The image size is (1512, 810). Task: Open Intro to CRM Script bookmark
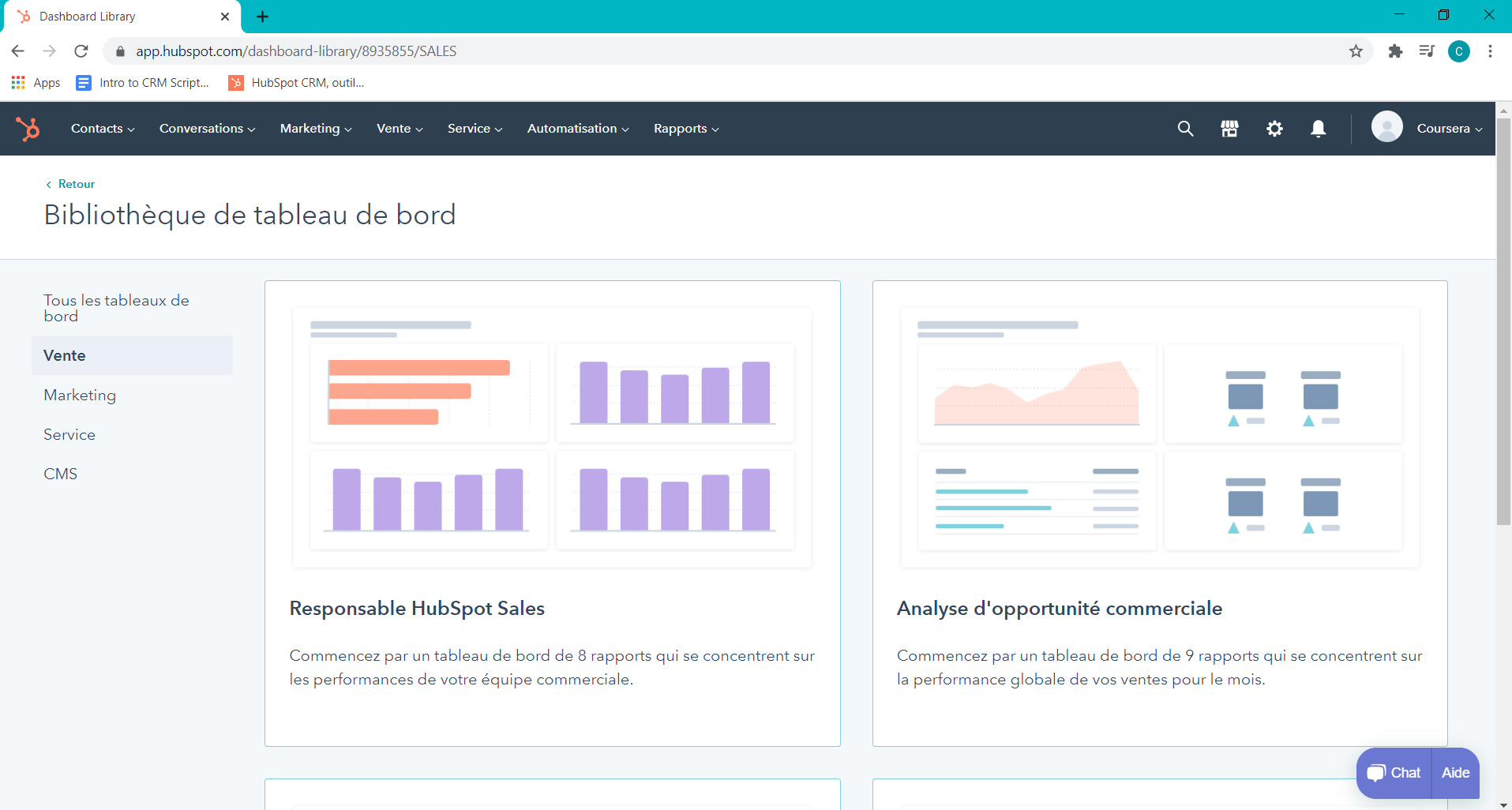tap(142, 82)
